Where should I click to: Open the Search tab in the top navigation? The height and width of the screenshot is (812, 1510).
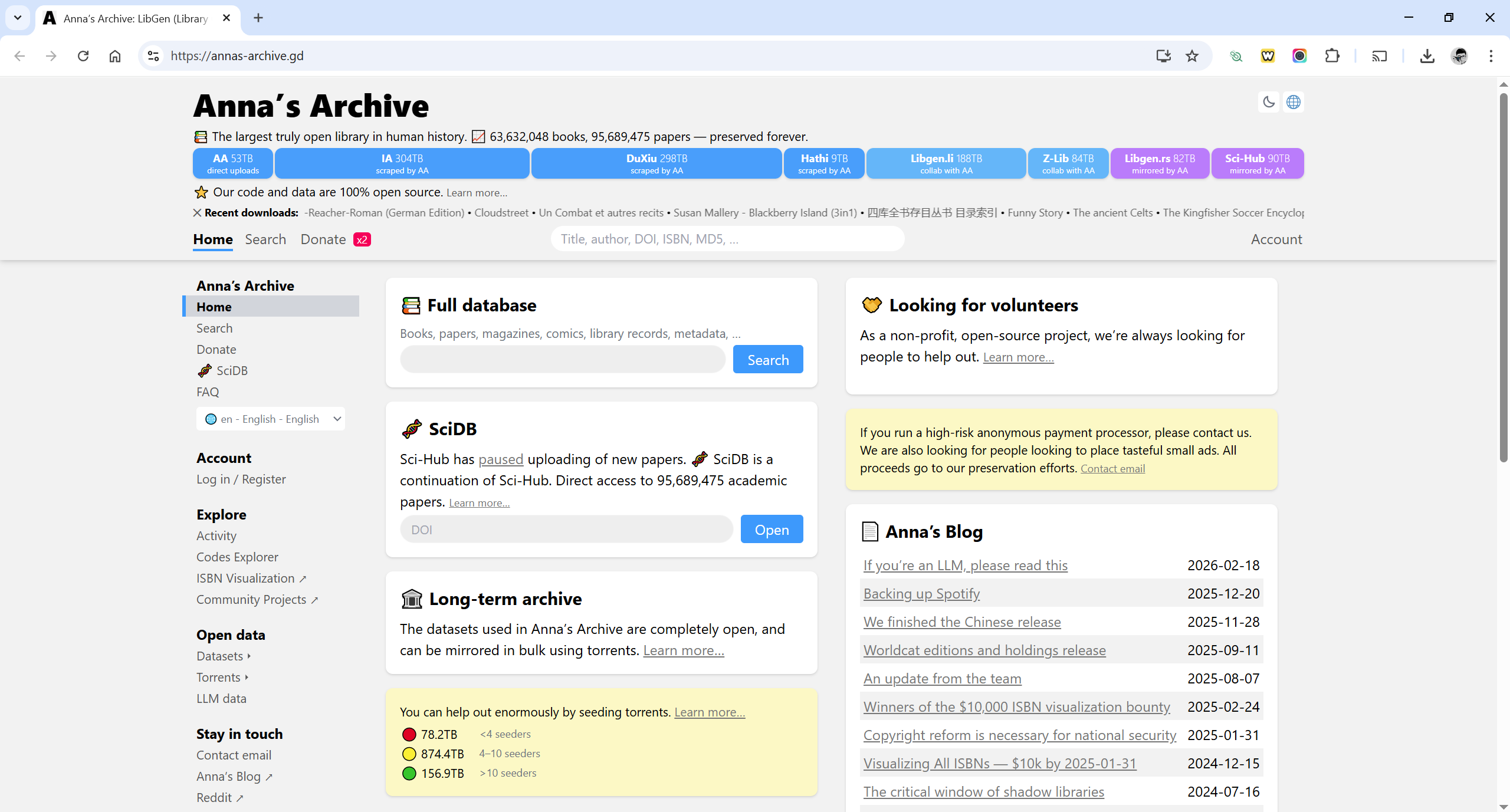265,239
